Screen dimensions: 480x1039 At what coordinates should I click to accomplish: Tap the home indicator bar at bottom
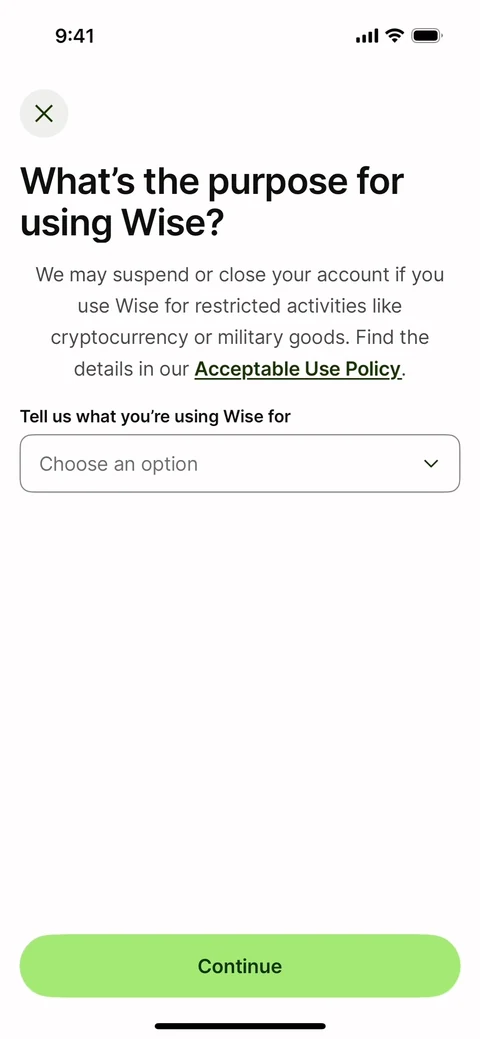(x=240, y=1026)
